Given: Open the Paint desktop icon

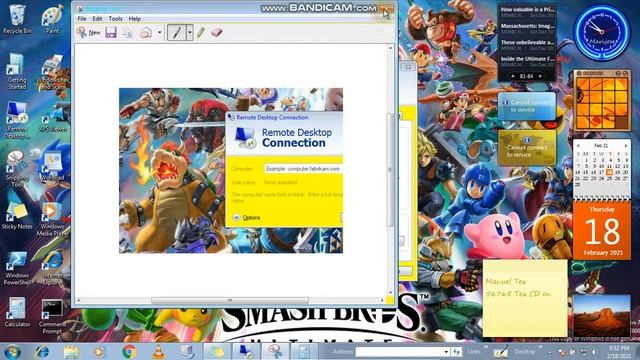Looking at the screenshot, I should (x=52, y=19).
